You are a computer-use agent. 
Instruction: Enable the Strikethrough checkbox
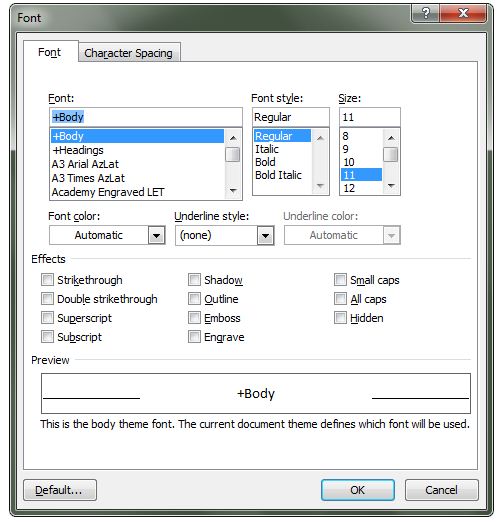(x=47, y=280)
